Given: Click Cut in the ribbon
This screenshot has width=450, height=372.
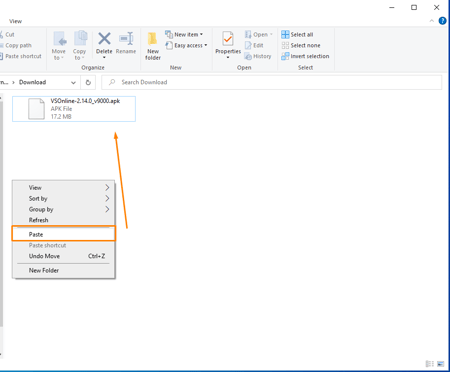Looking at the screenshot, I should 7,34.
